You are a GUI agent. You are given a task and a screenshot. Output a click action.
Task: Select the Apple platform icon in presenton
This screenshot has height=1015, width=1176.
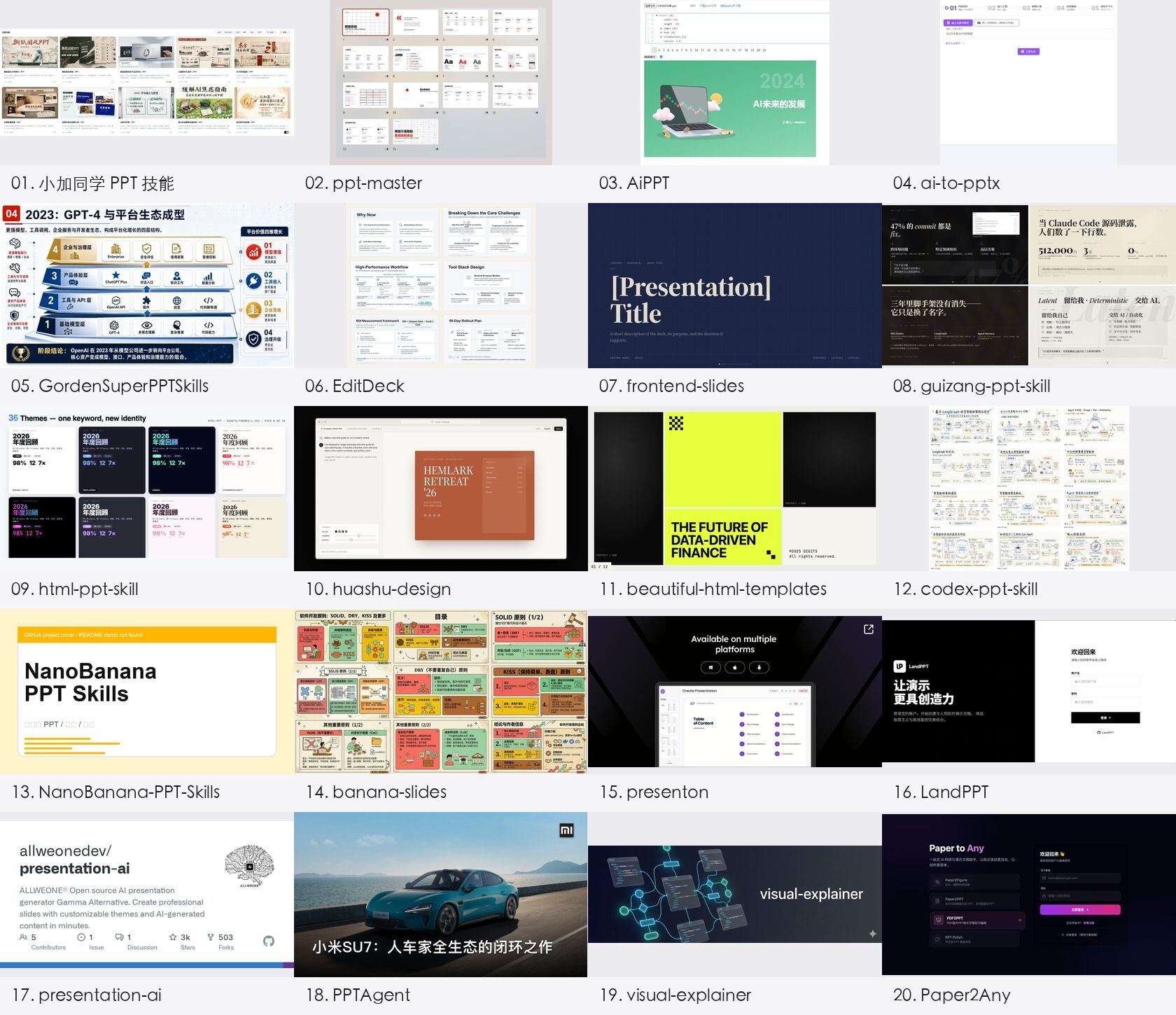735,667
